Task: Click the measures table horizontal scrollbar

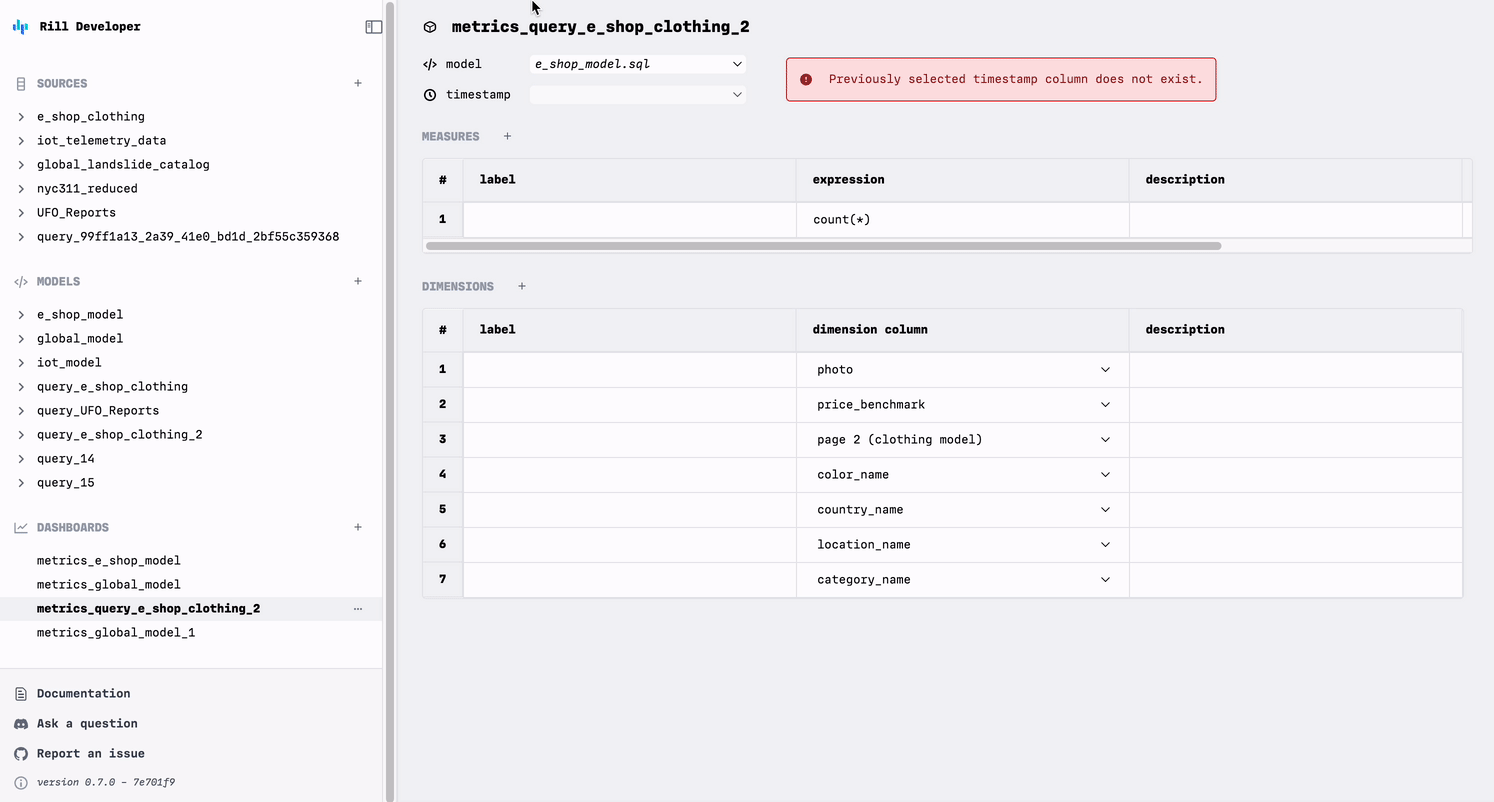Action: 823,245
